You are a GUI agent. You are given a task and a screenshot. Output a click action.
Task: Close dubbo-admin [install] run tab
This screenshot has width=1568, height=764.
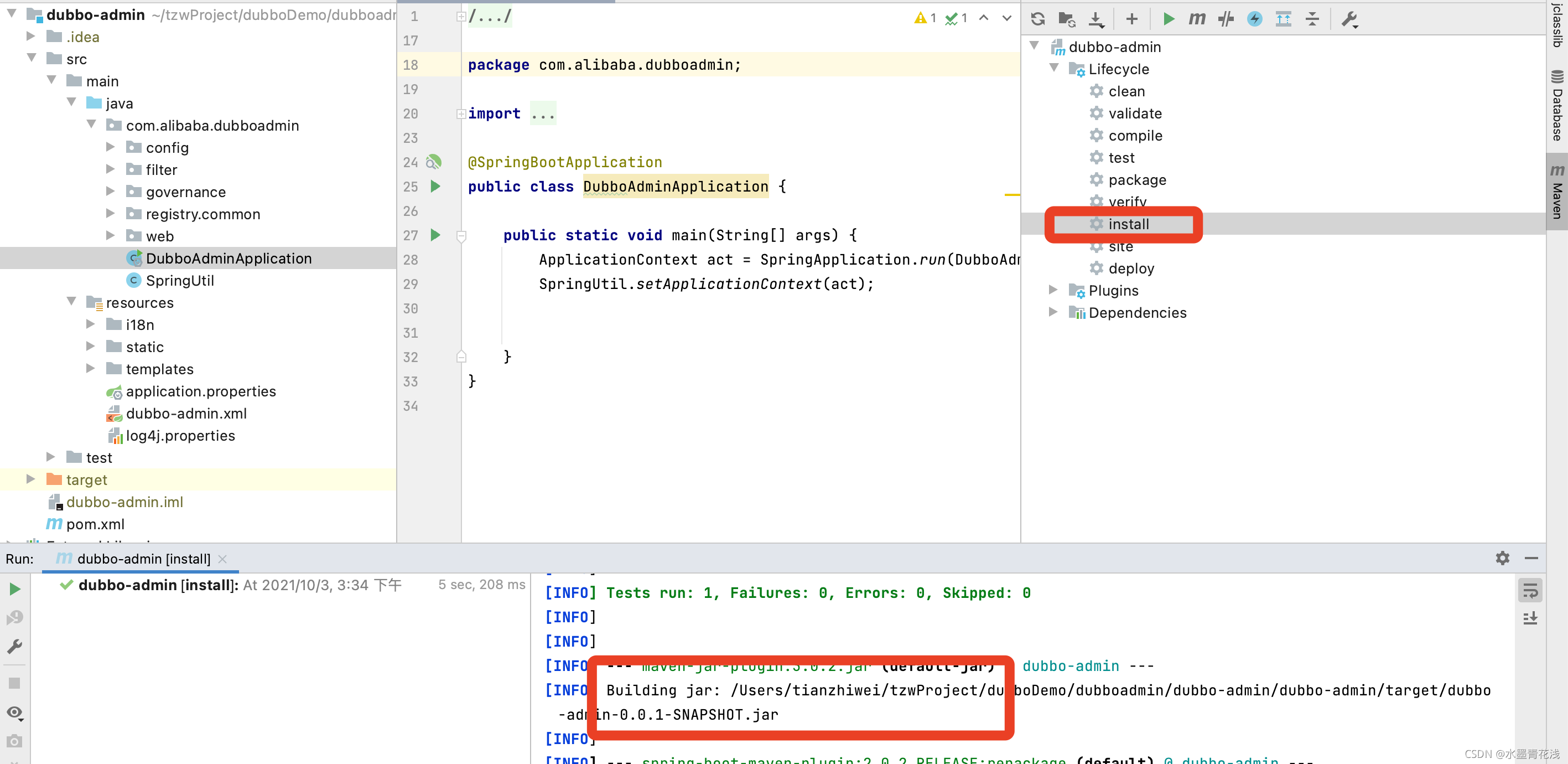223,559
